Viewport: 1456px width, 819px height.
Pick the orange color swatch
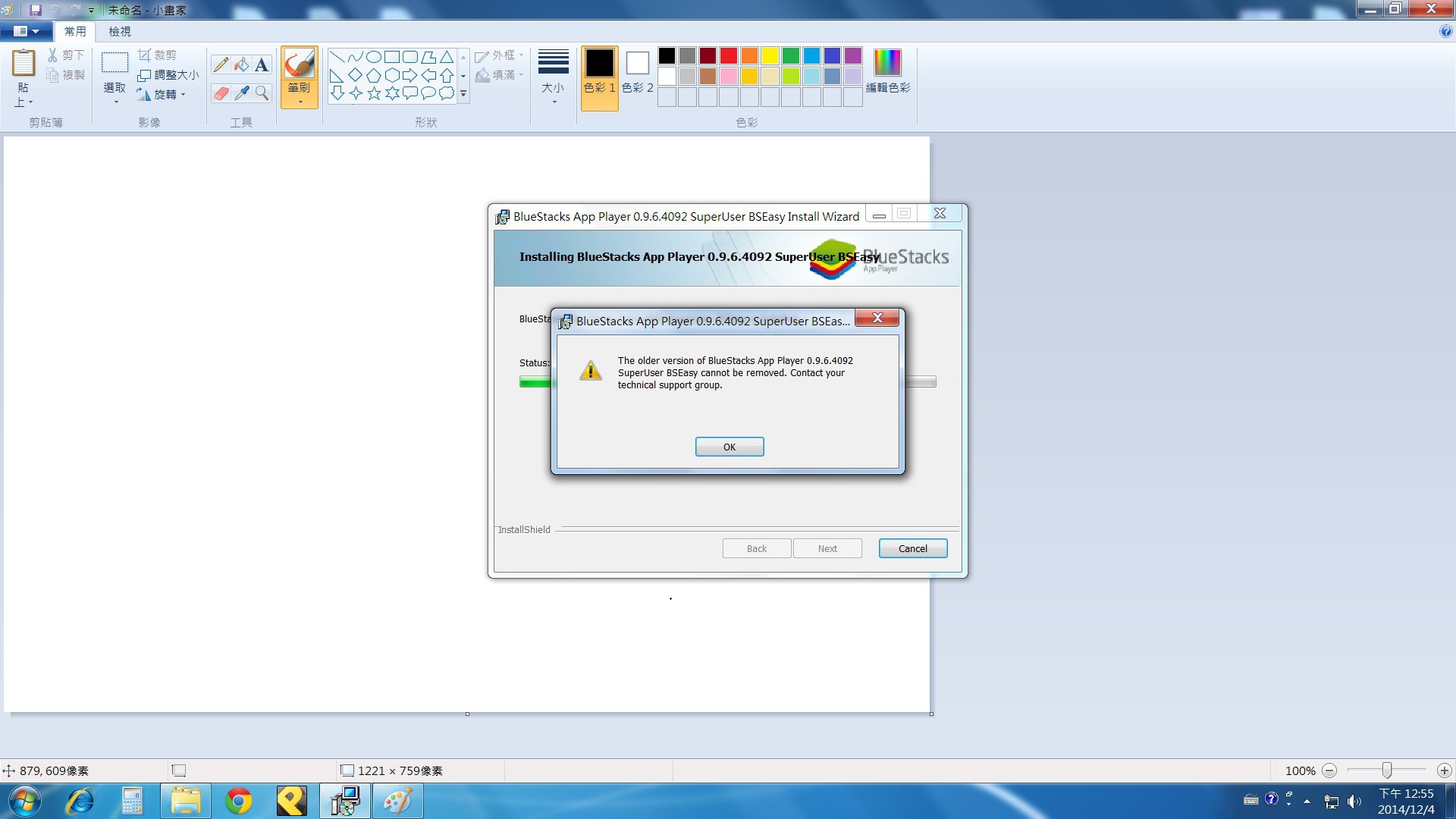click(749, 55)
